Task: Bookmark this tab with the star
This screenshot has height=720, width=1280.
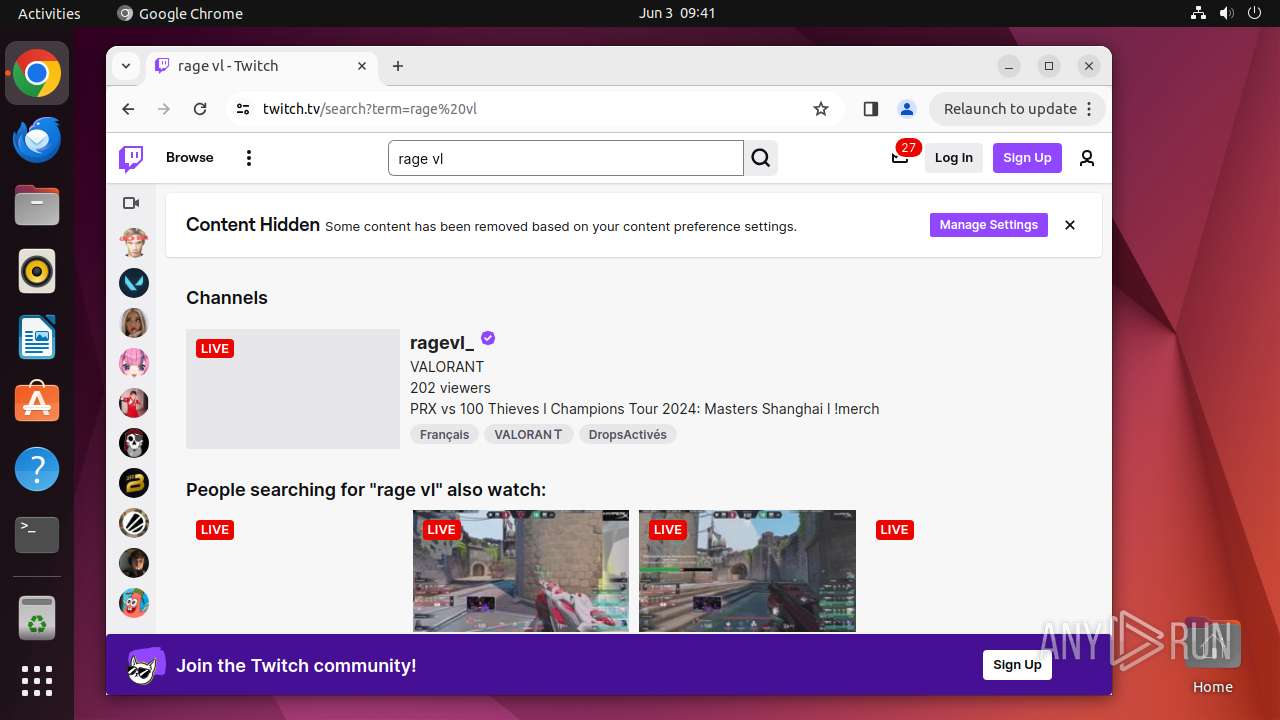Action: (821, 109)
